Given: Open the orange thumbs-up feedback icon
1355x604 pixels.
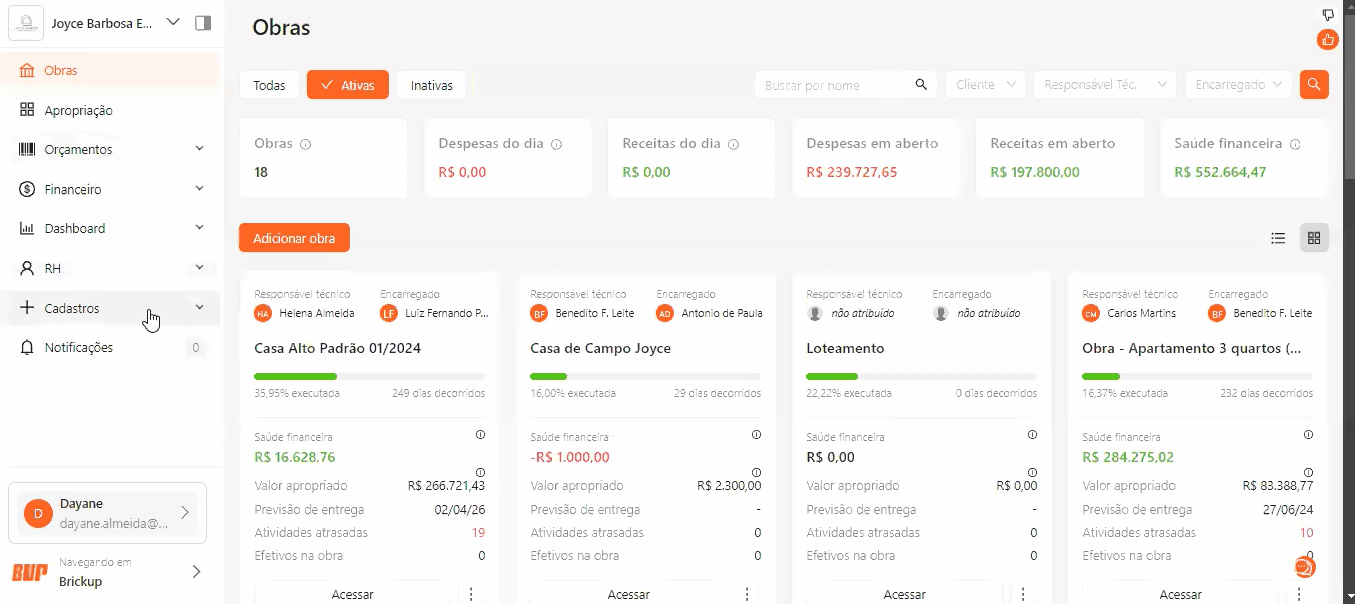Looking at the screenshot, I should 1328,40.
